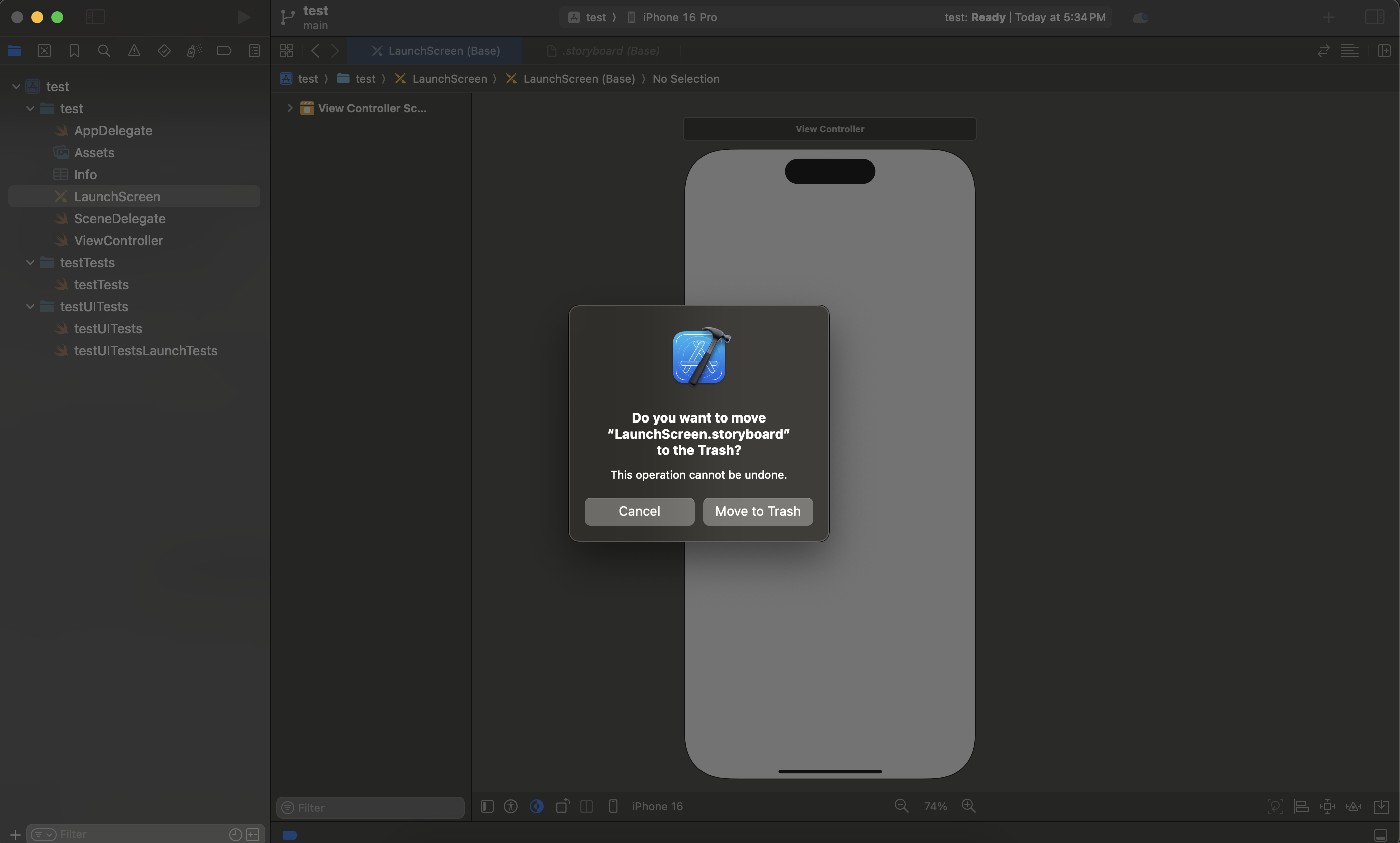1400x843 pixels.
Task: Toggle the inspector panel on the right
Action: coord(1374,17)
